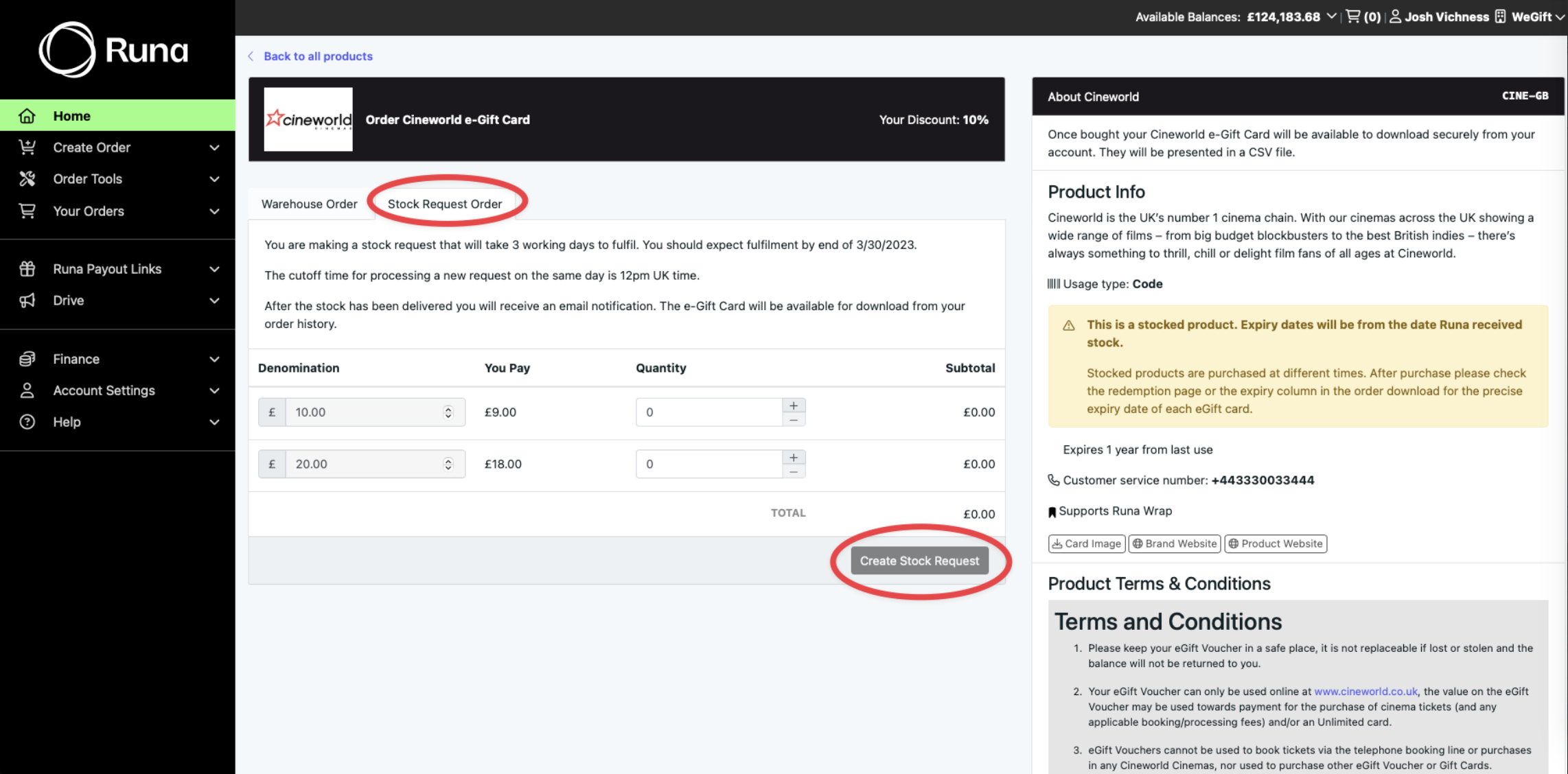Viewport: 1568px width, 774px height.
Task: Open the Finance menu item
Action: coord(117,359)
